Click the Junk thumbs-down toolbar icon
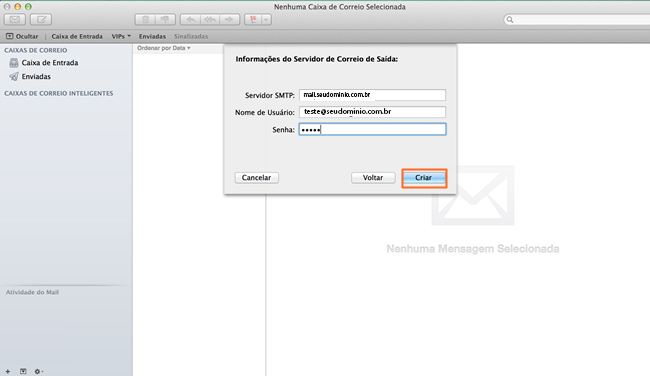Viewport: 650px width, 376px height. [x=165, y=19]
